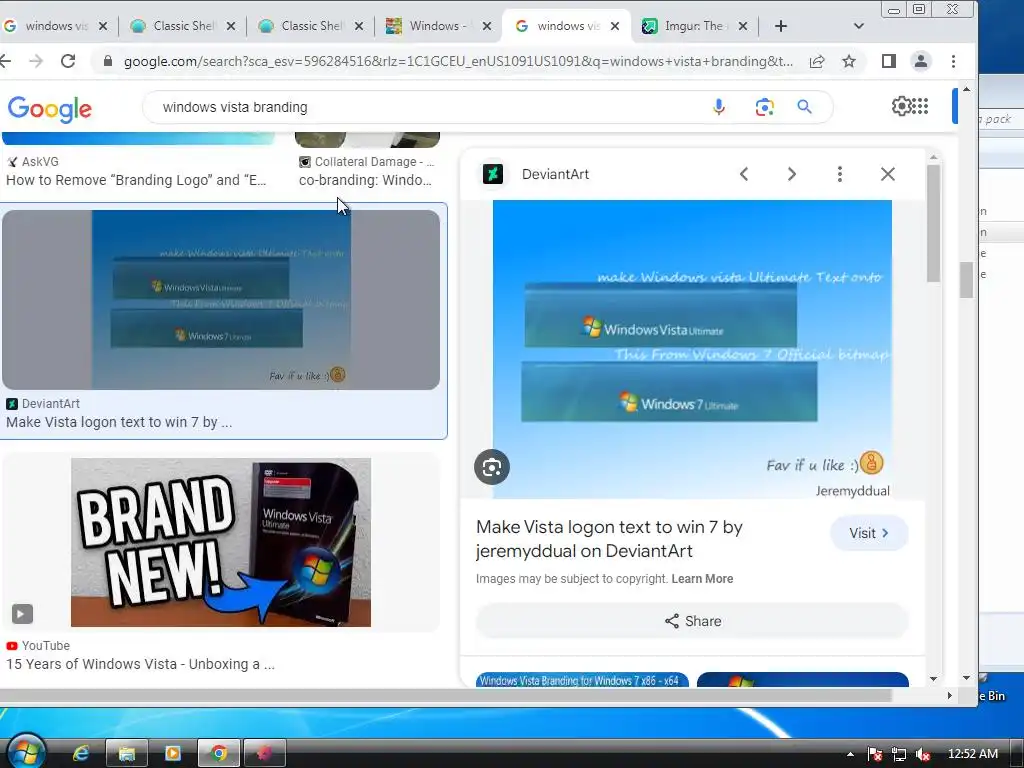Open YouTube '15 Years of Windows Vista' result
The height and width of the screenshot is (768, 1024).
[140, 664]
